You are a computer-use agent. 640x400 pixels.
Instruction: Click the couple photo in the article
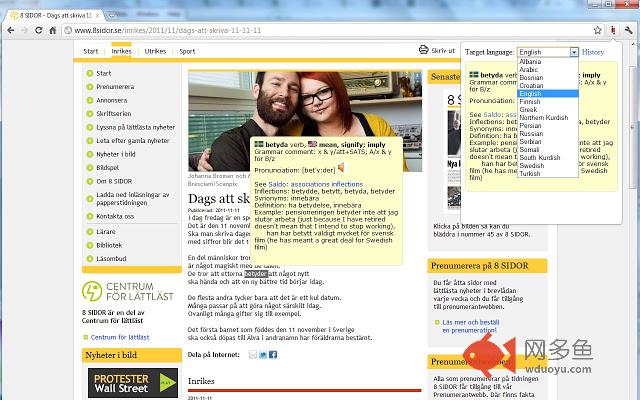tap(304, 121)
